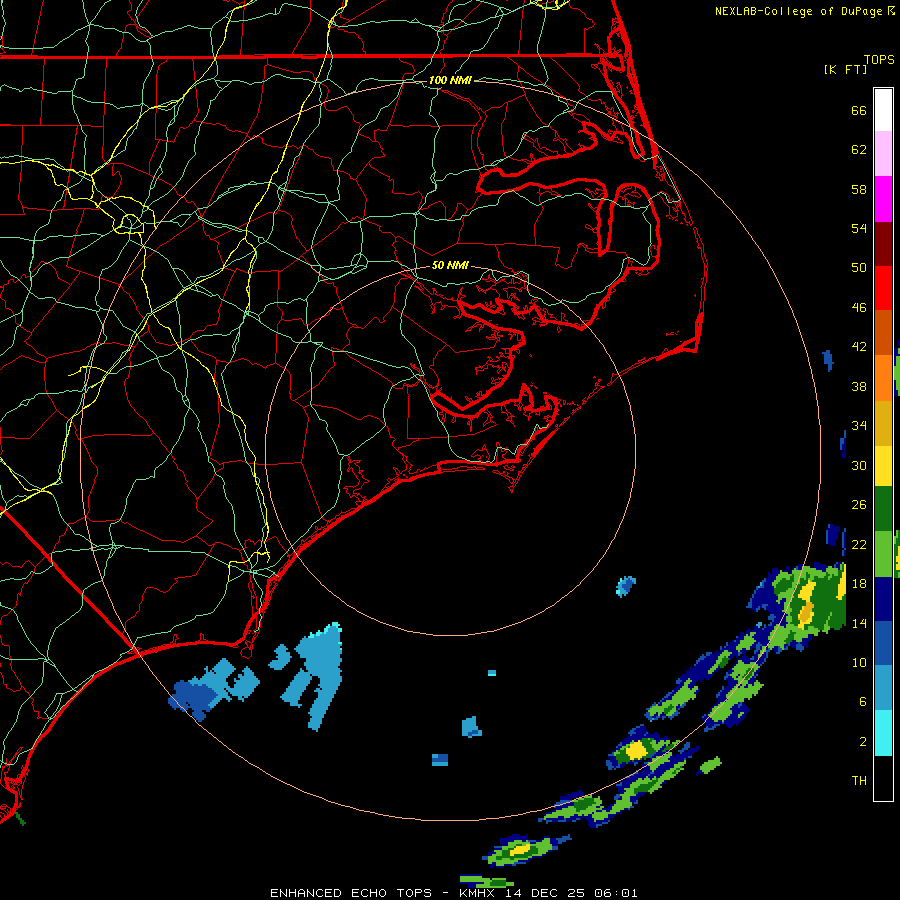Click the '50 NMI' range ring label
This screenshot has height=900, width=900.
[x=450, y=265]
